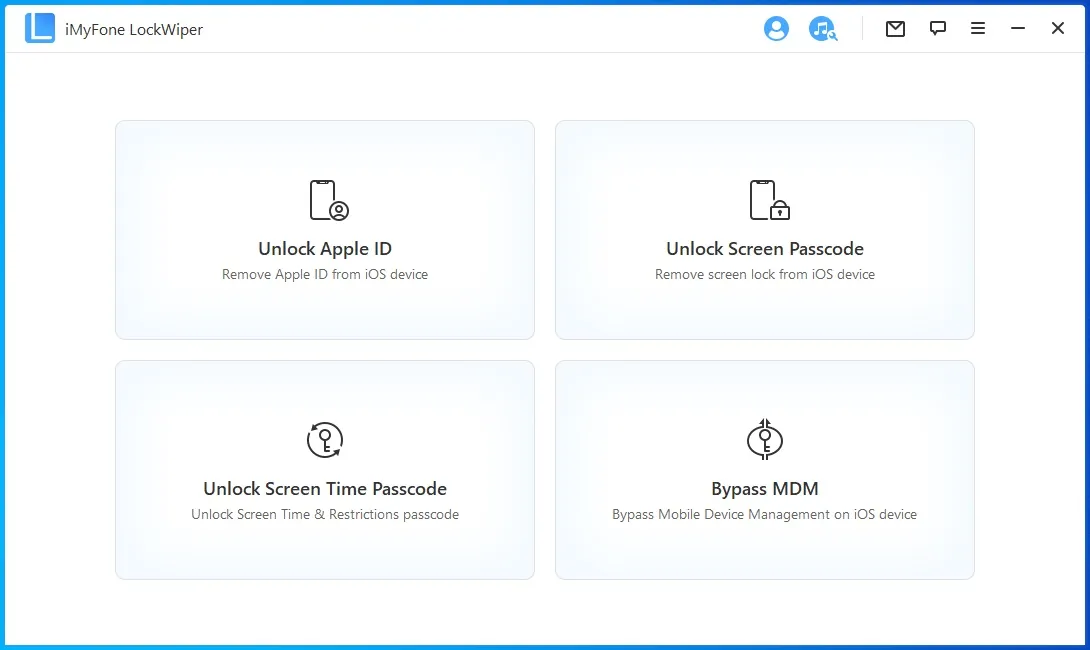This screenshot has width=1090, height=650.
Task: Select the Unlock Screen Passcode heading
Action: click(x=765, y=249)
